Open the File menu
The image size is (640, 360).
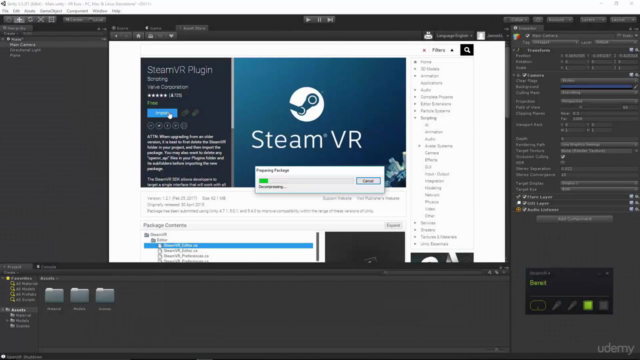click(x=5, y=11)
